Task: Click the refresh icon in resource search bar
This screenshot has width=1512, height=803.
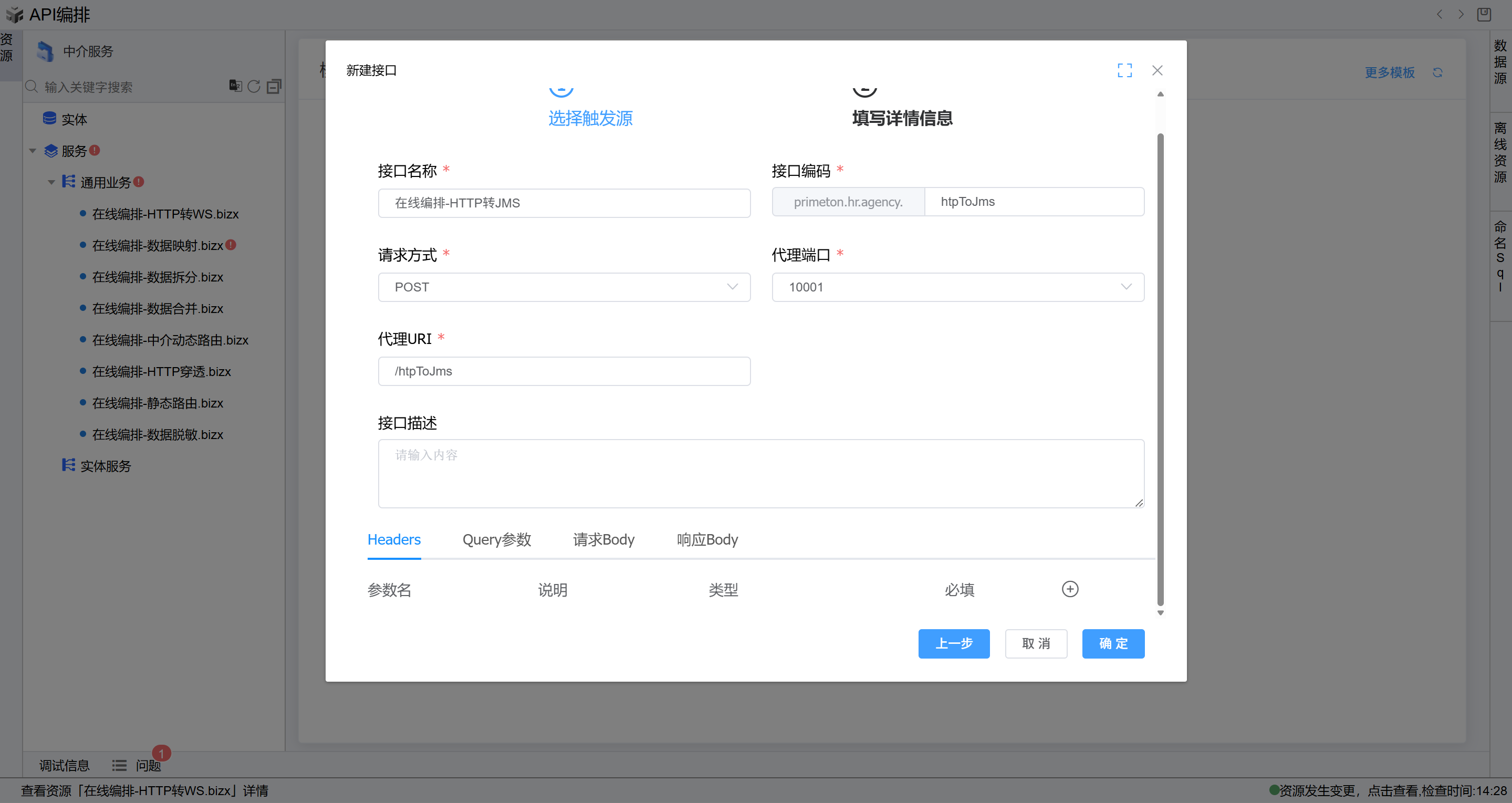Action: coord(254,86)
